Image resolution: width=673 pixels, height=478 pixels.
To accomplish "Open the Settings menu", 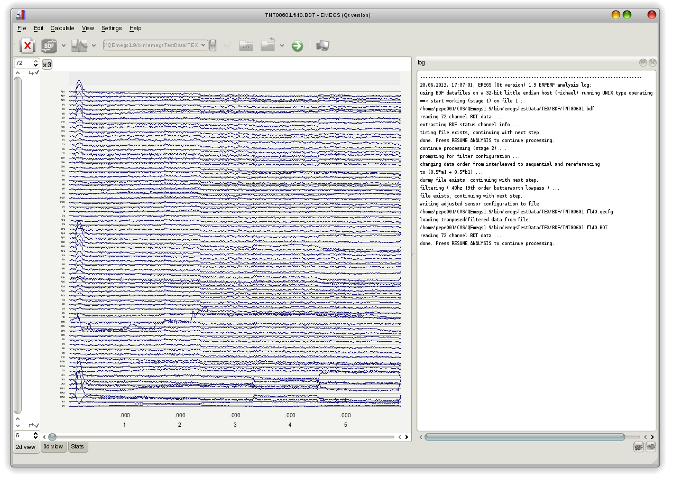I will point(111,28).
